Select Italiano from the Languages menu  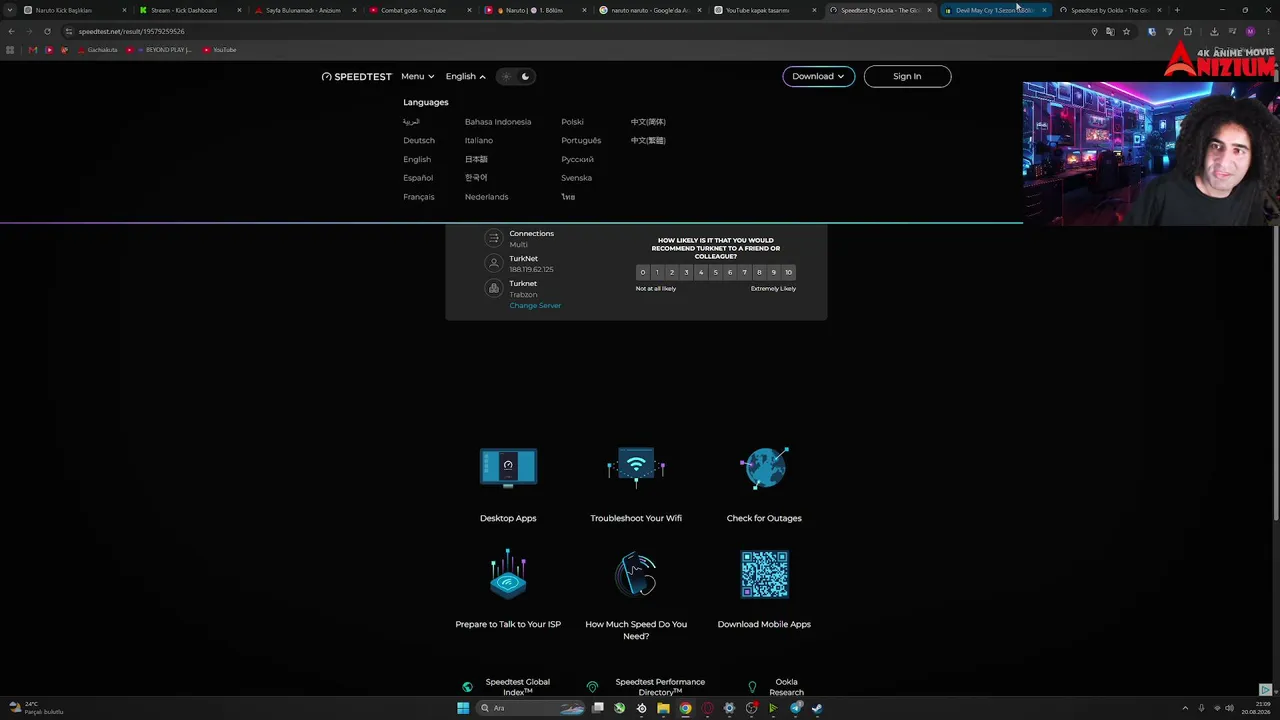(479, 140)
